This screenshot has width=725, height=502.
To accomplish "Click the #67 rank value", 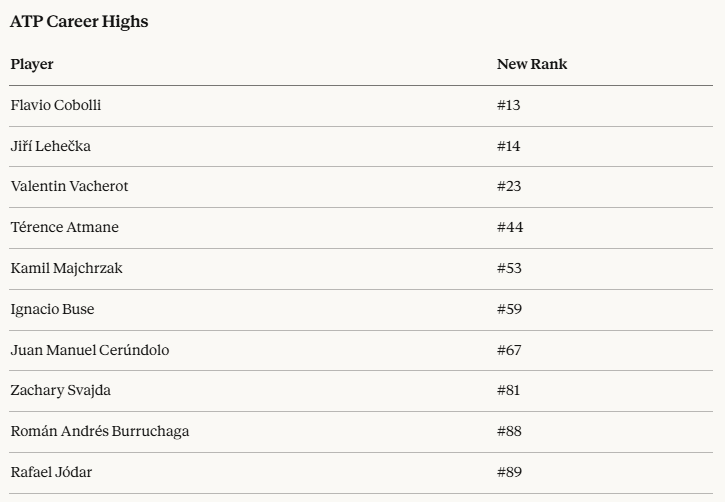I will click(509, 350).
